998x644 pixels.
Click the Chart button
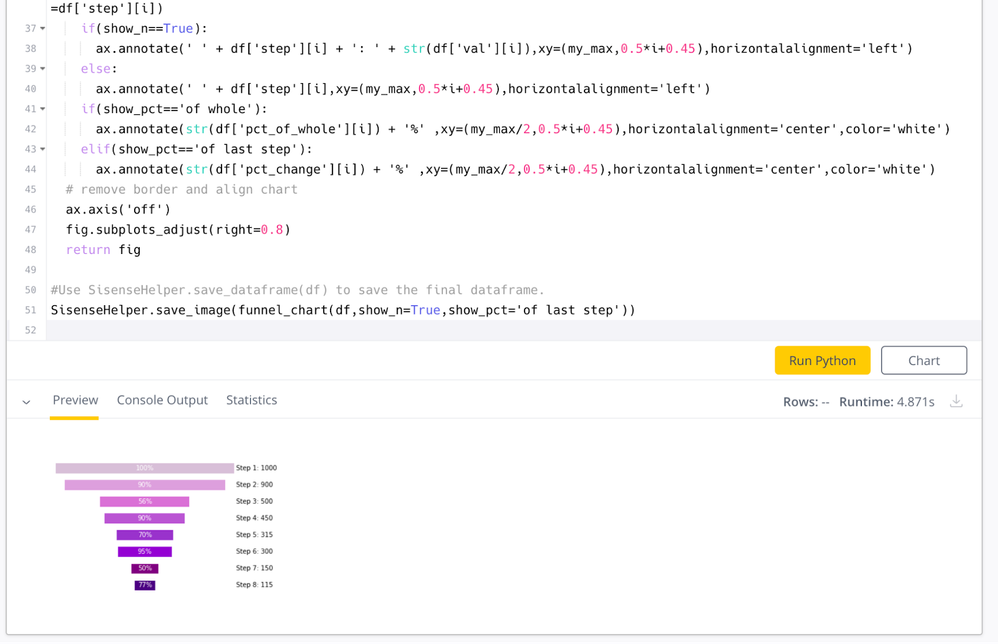923,360
